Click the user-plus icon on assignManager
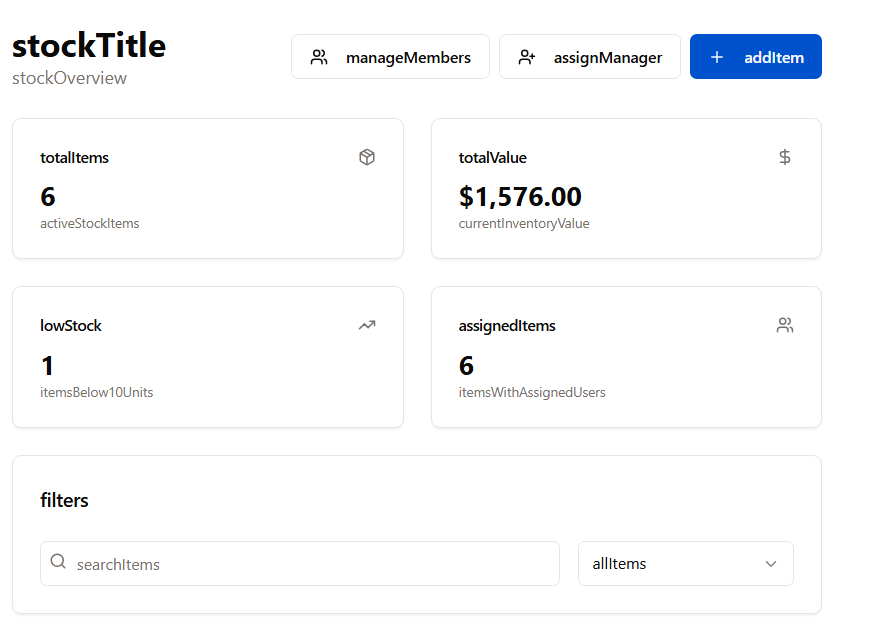 point(527,57)
